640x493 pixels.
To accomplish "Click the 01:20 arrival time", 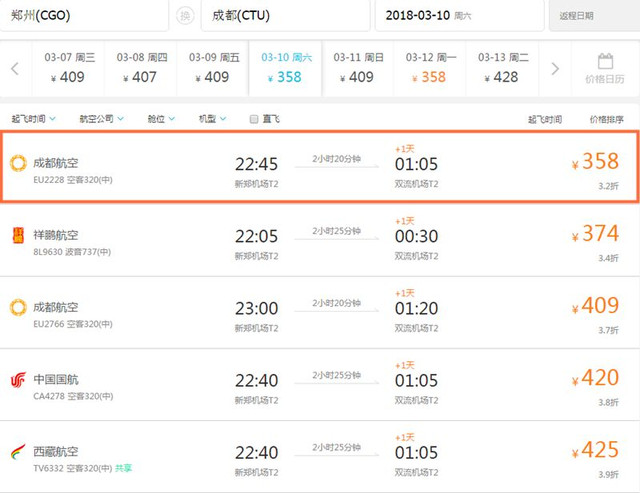I will coord(416,309).
